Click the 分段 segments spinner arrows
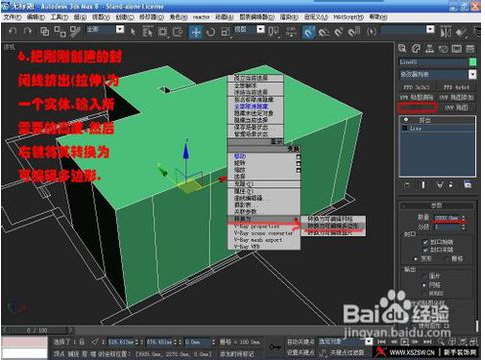The width and height of the screenshot is (485, 360). (463, 227)
